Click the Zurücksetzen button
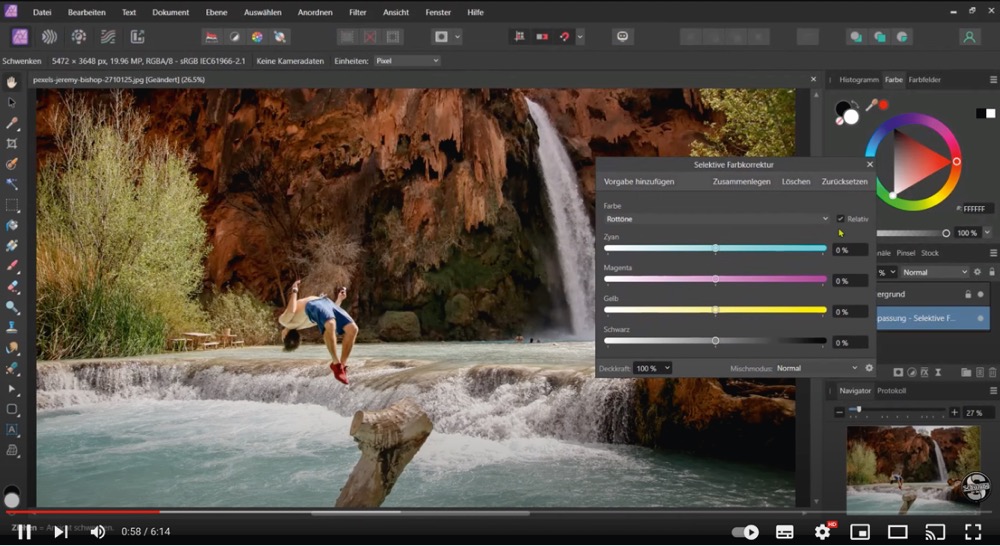 pos(844,182)
